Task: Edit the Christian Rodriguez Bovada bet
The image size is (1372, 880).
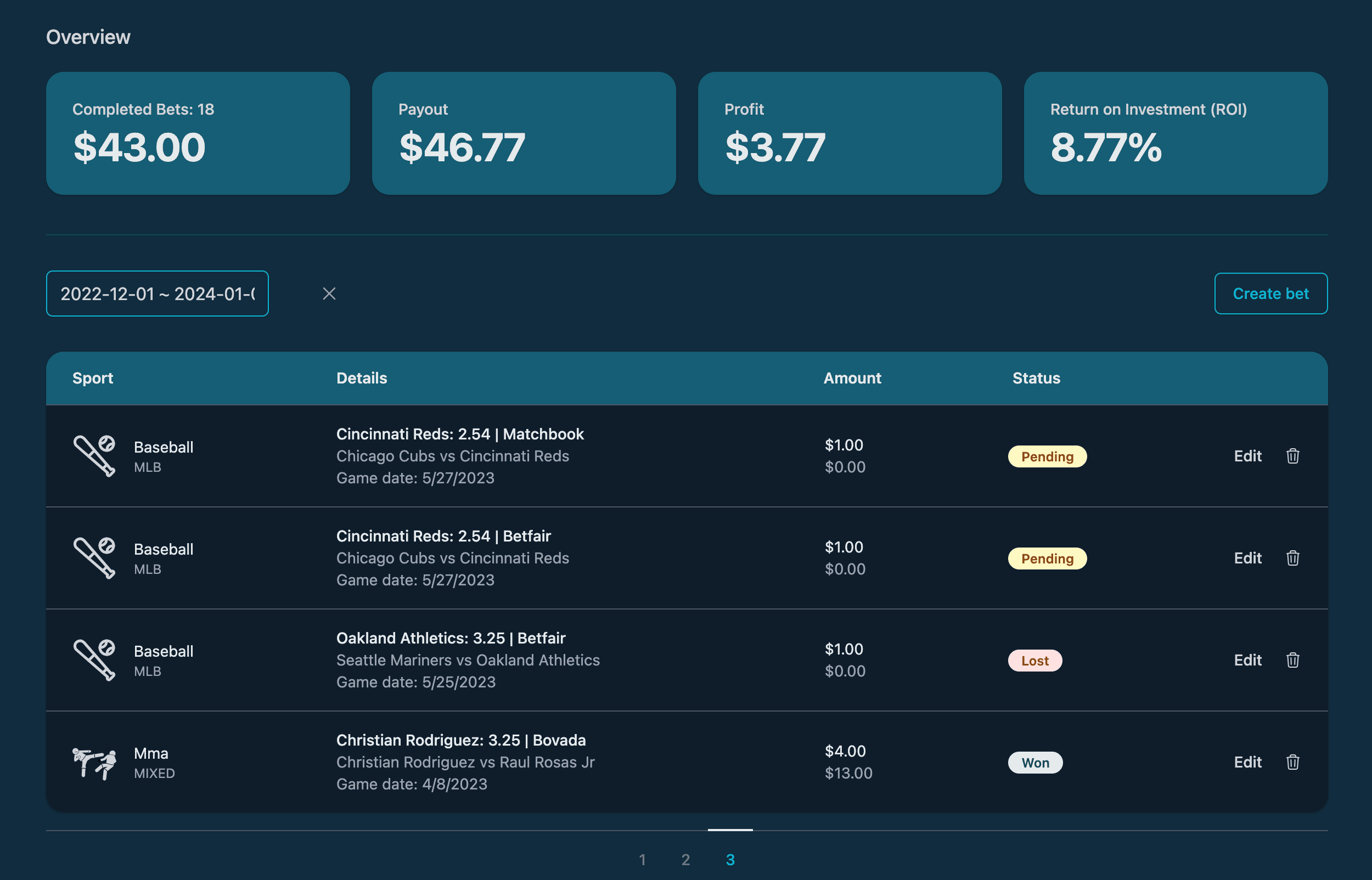Action: (1247, 761)
